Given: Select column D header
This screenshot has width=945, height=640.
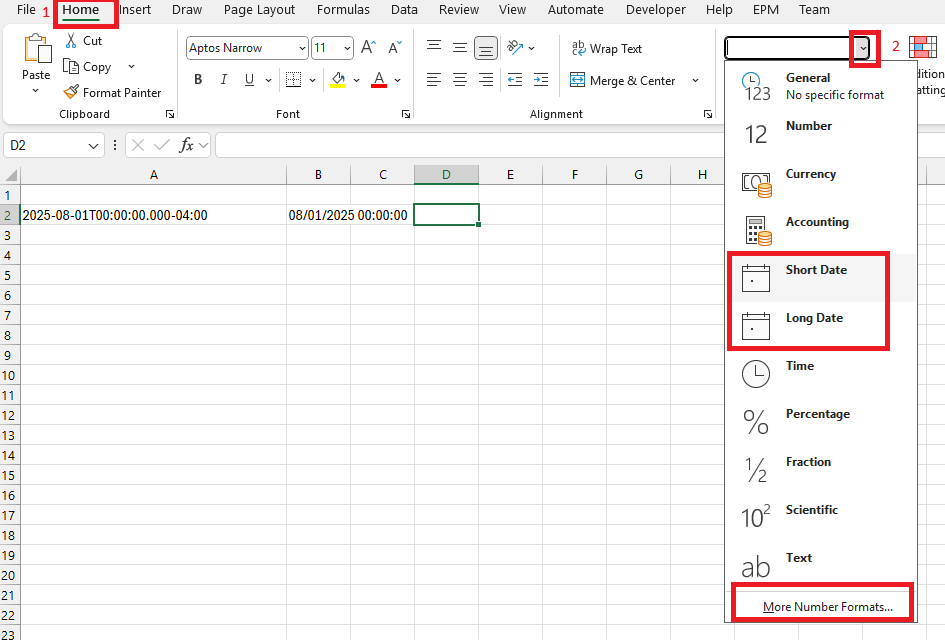Looking at the screenshot, I should (446, 175).
